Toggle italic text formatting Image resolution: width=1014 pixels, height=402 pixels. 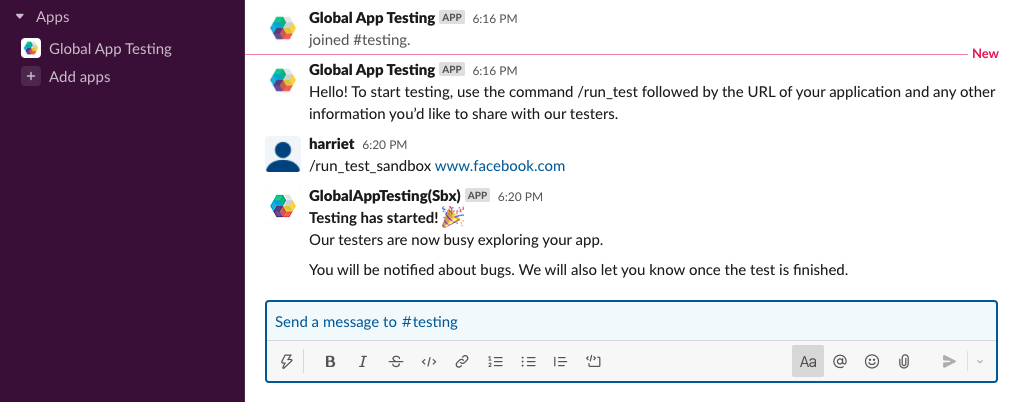363,362
